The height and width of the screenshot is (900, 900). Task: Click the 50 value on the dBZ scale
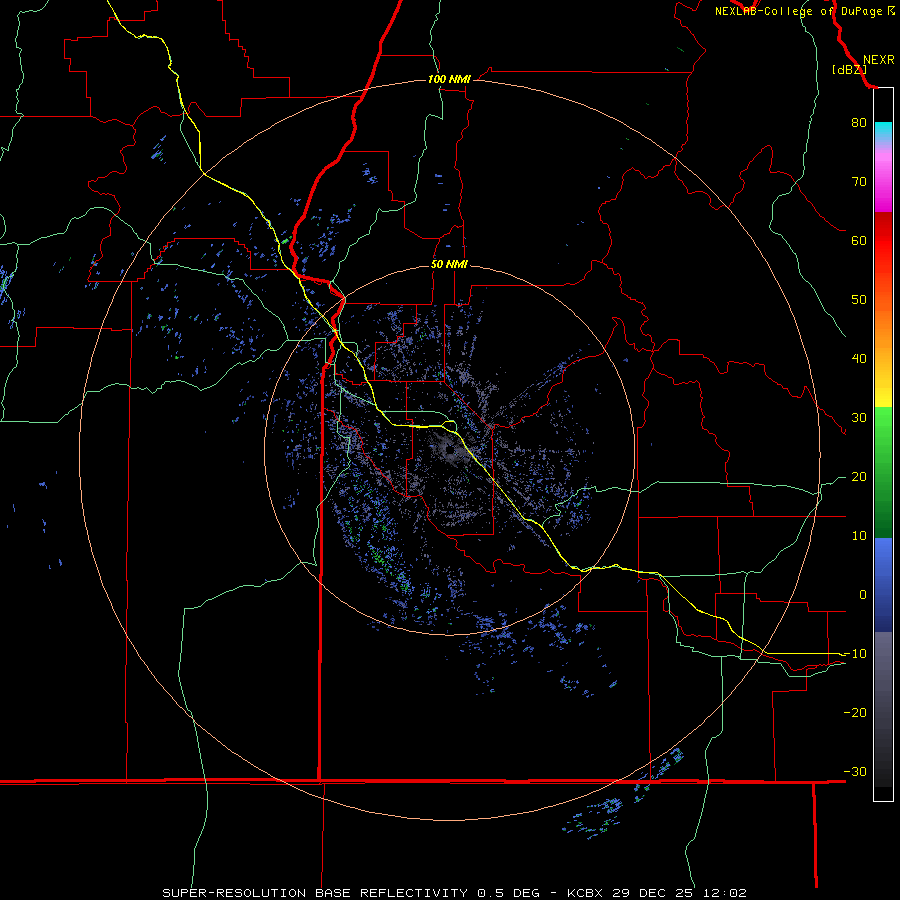(859, 300)
